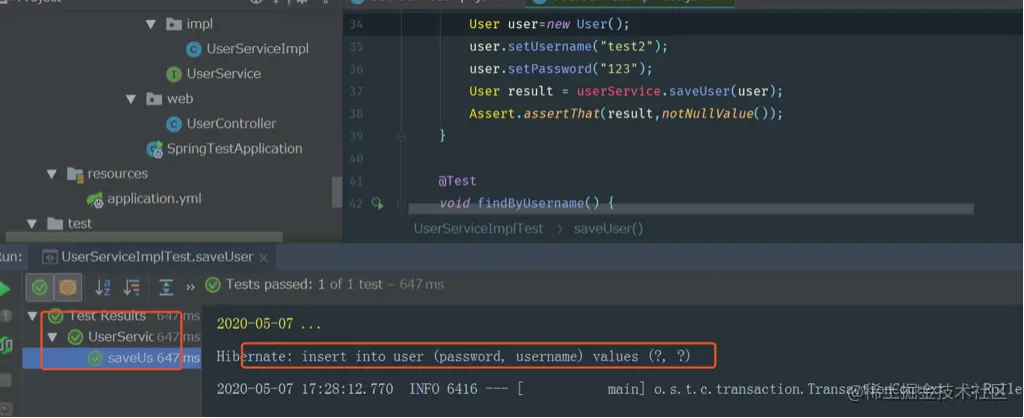
Task: Click the 17:28:12.770 INFO log line
Action: 620,389
